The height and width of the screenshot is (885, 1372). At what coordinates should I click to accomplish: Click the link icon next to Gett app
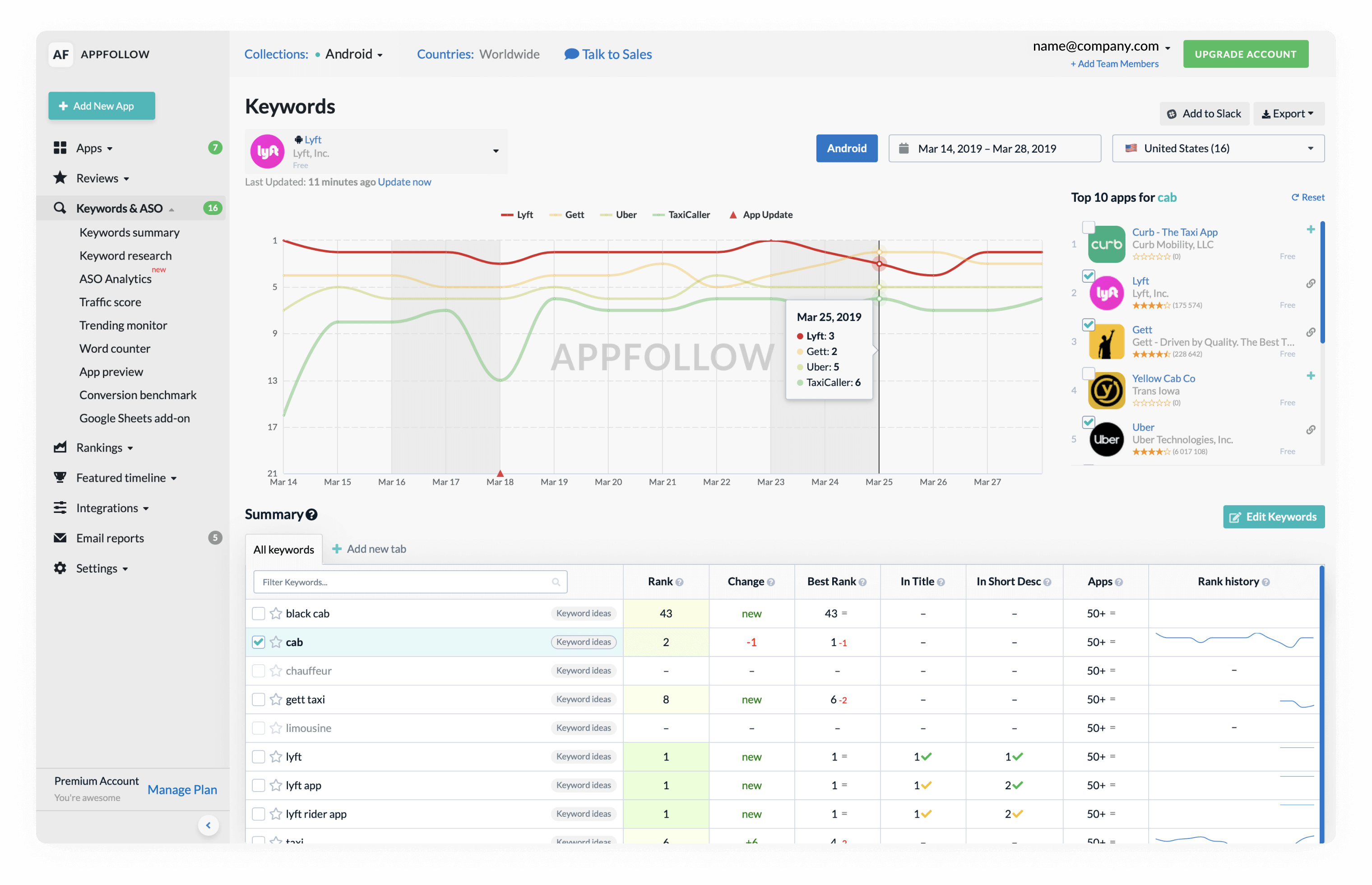pyautogui.click(x=1311, y=332)
